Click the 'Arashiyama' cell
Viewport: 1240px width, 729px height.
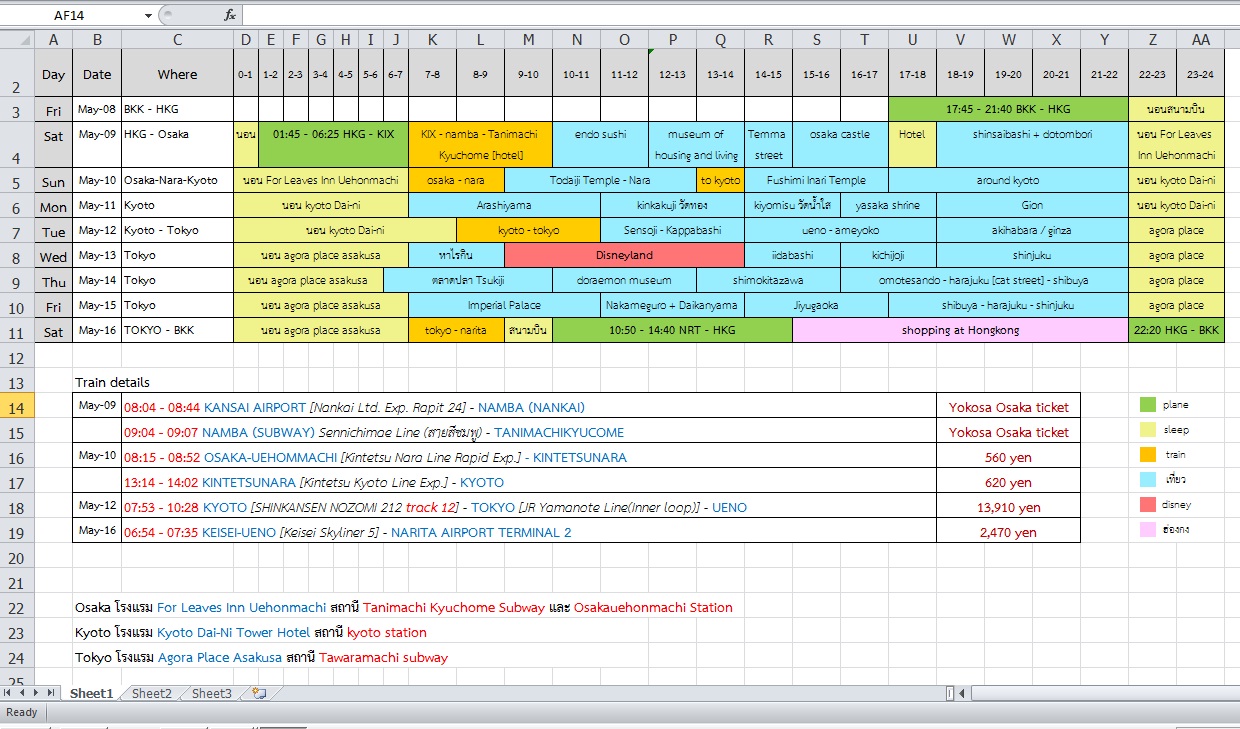504,205
